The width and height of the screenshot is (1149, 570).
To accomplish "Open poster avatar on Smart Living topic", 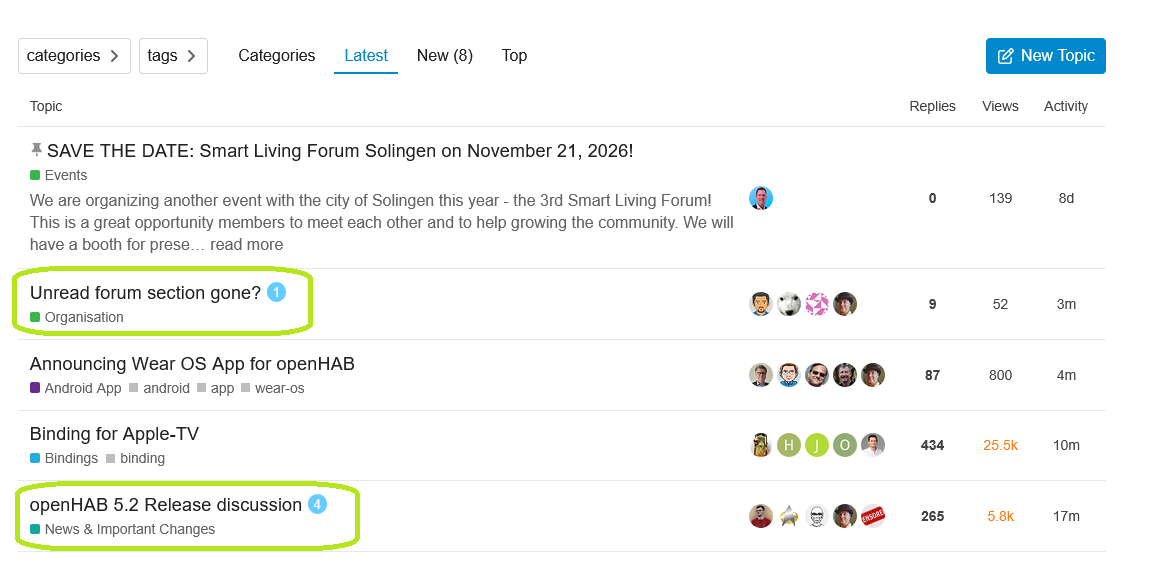I will click(761, 198).
